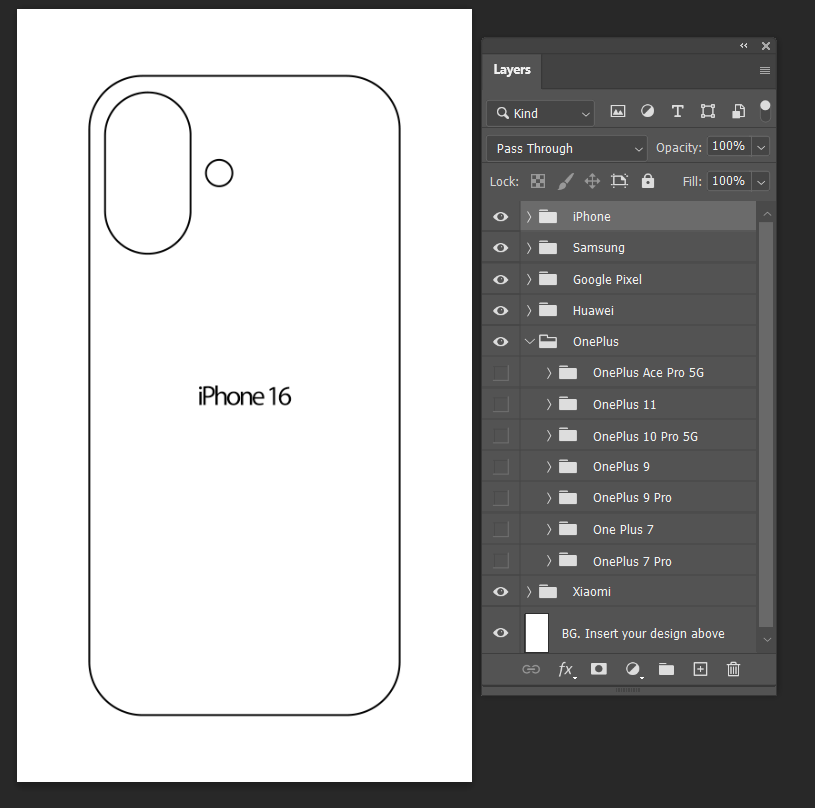Filter layers by smart objects
The width and height of the screenshot is (815, 808).
[737, 112]
